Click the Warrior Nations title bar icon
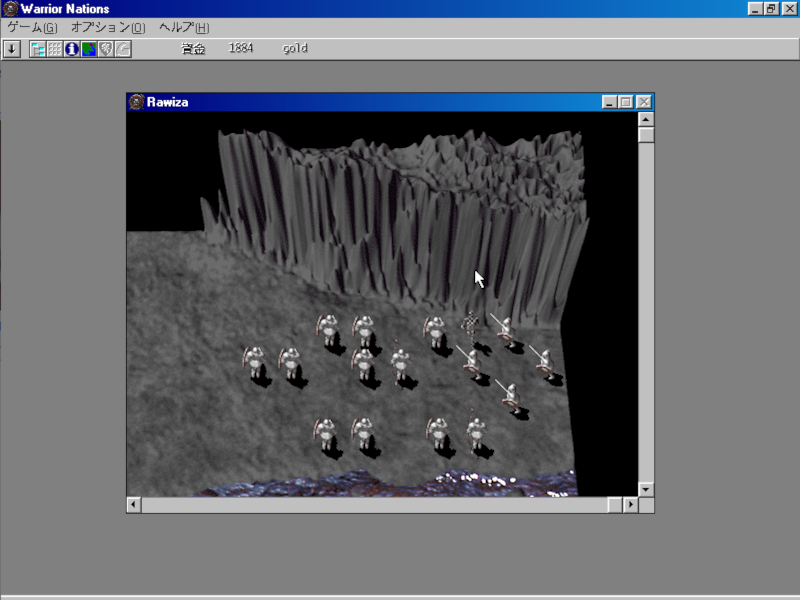The image size is (800, 600). pyautogui.click(x=10, y=8)
